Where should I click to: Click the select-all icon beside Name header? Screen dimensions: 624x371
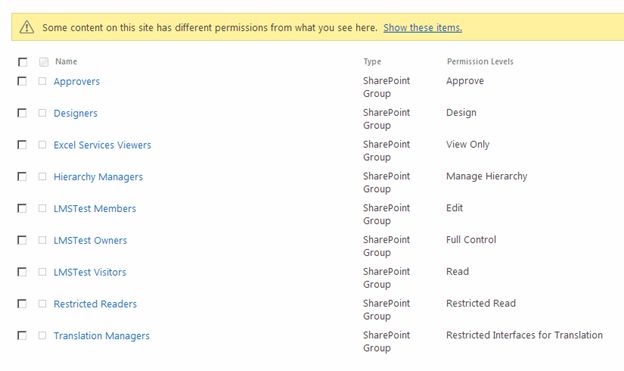[44, 62]
